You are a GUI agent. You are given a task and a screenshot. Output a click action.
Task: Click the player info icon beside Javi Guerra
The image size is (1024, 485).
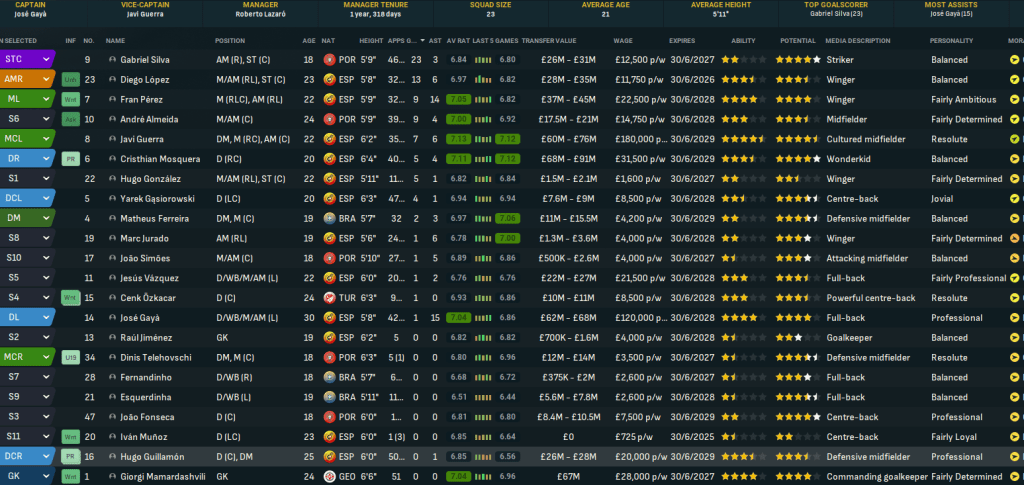point(71,139)
